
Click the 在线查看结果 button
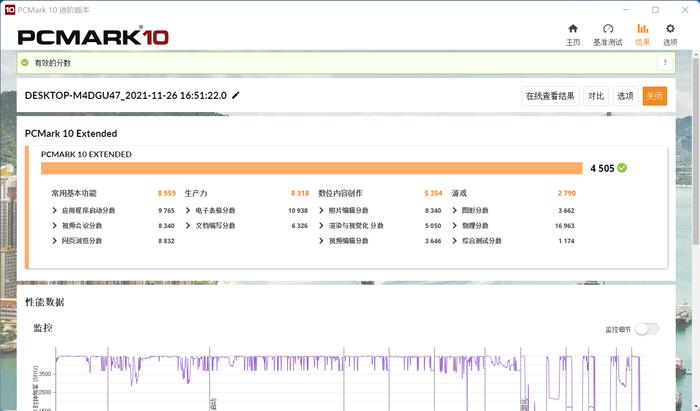[550, 96]
